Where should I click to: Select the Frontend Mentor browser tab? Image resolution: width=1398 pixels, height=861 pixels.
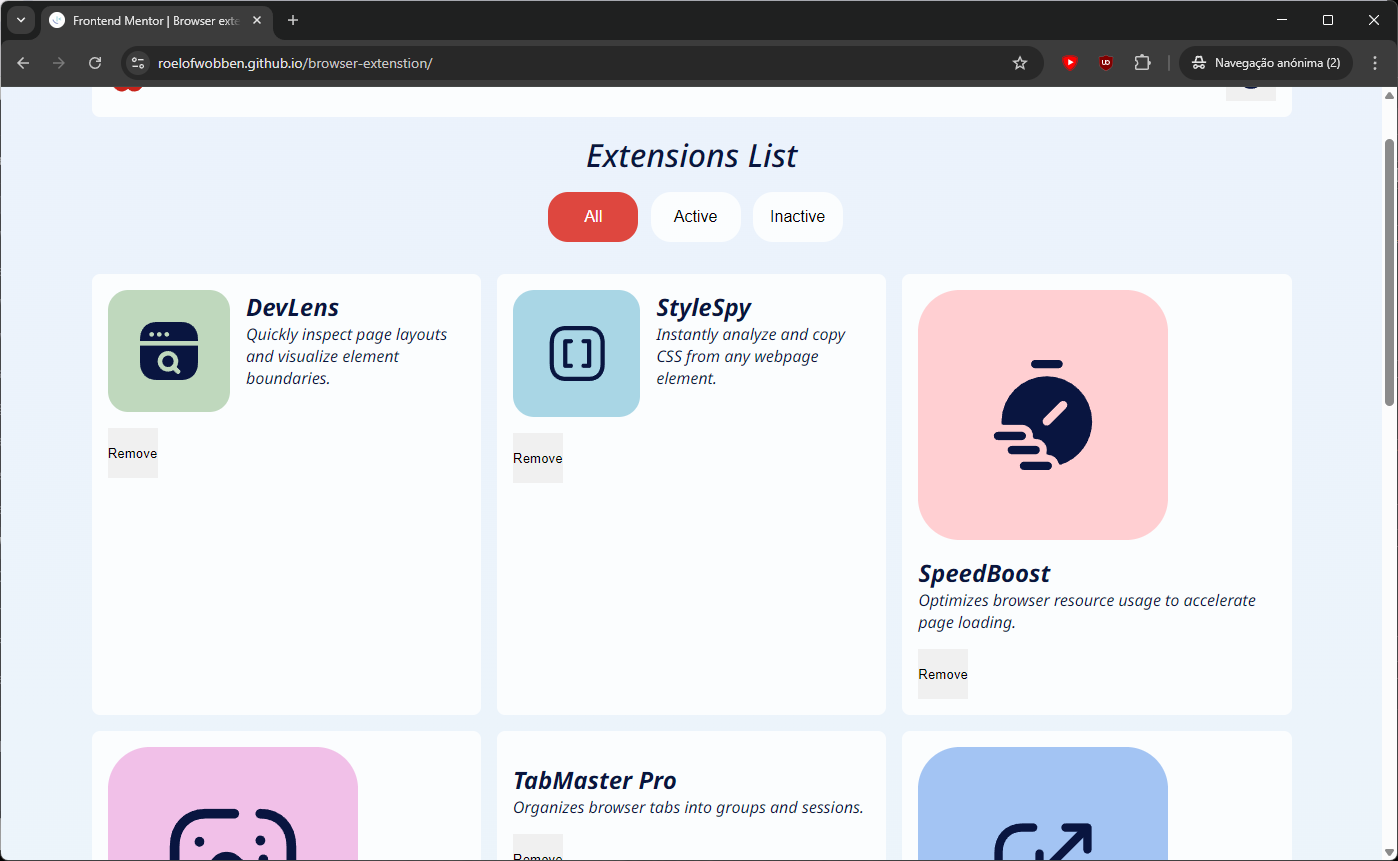pos(155,20)
